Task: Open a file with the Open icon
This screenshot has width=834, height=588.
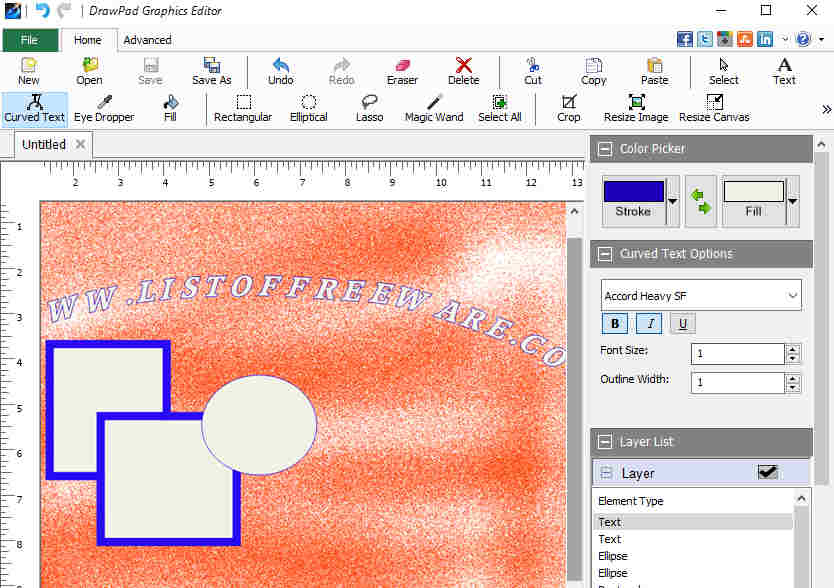Action: tap(89, 71)
